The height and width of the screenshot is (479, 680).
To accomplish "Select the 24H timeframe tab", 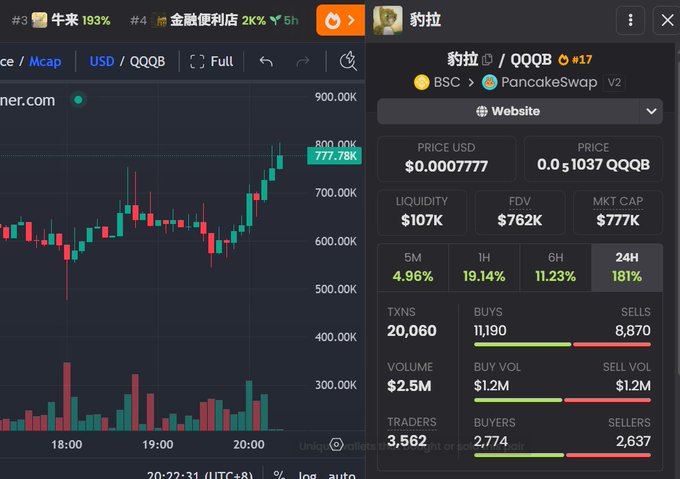I will tap(627, 267).
